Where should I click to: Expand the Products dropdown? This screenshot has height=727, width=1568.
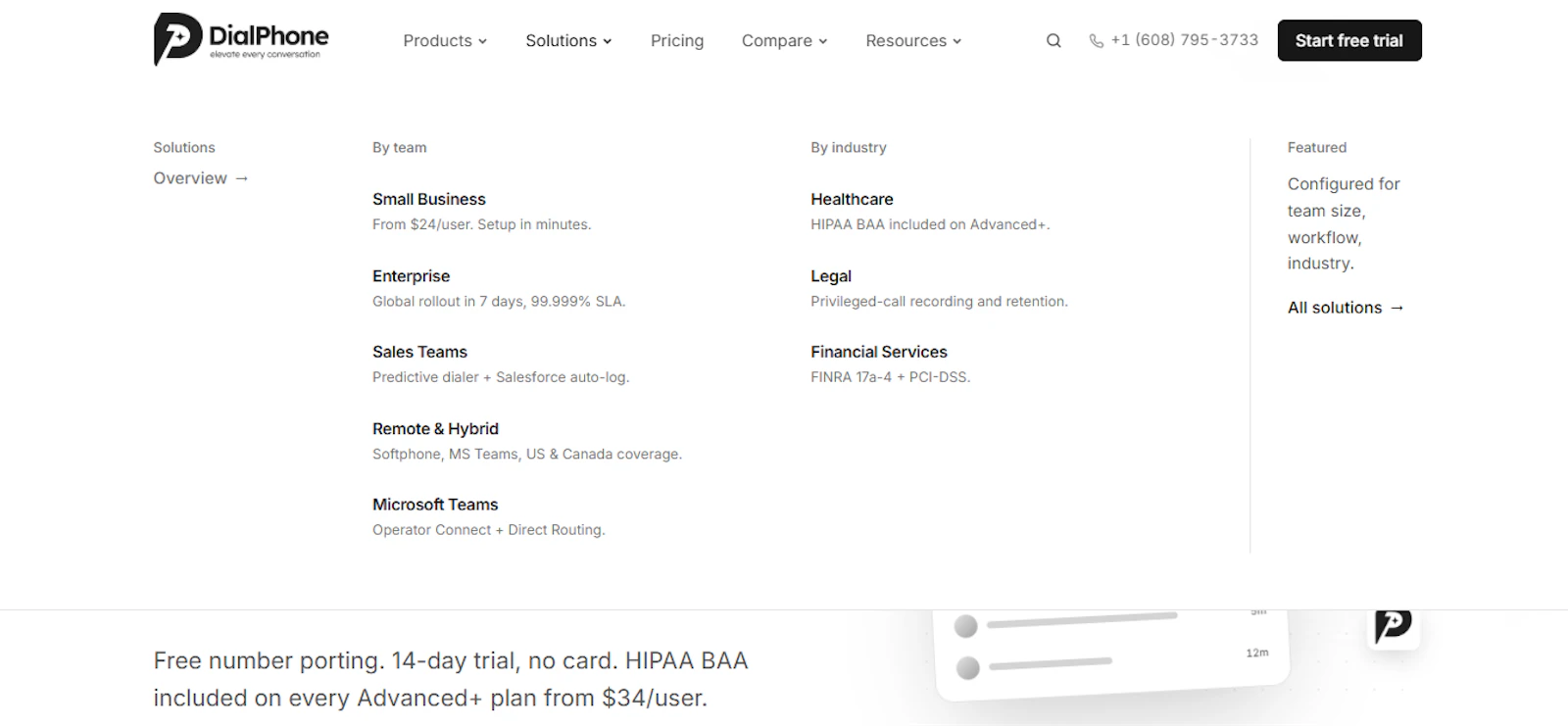445,40
